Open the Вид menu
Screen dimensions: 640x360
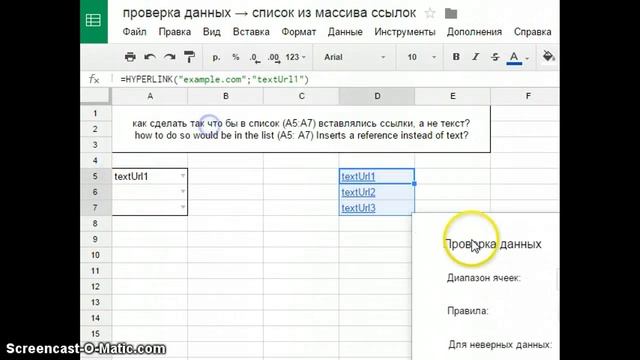click(x=211, y=32)
